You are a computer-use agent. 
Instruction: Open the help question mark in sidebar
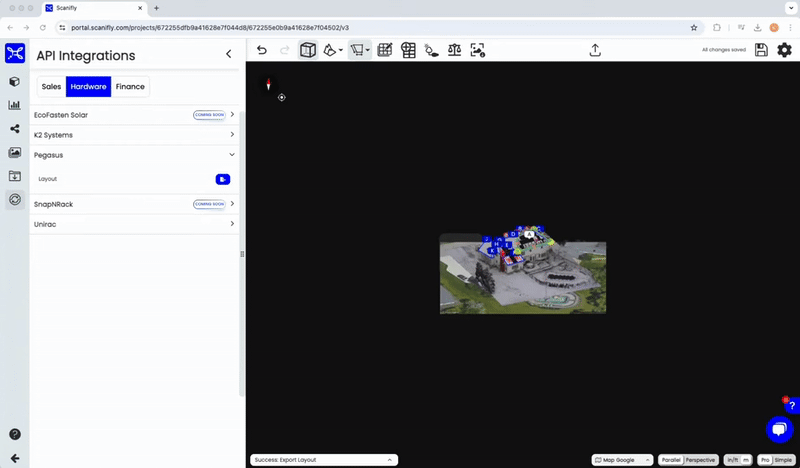(15, 434)
